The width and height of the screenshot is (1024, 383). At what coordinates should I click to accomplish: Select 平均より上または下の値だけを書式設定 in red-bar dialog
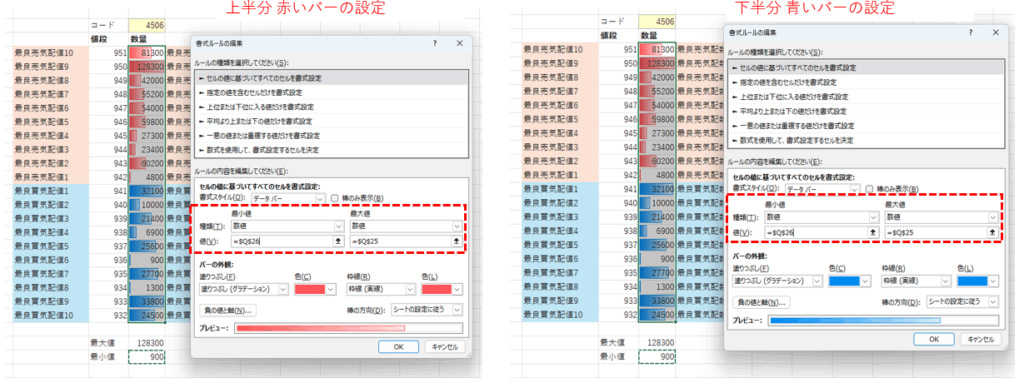[x=332, y=121]
